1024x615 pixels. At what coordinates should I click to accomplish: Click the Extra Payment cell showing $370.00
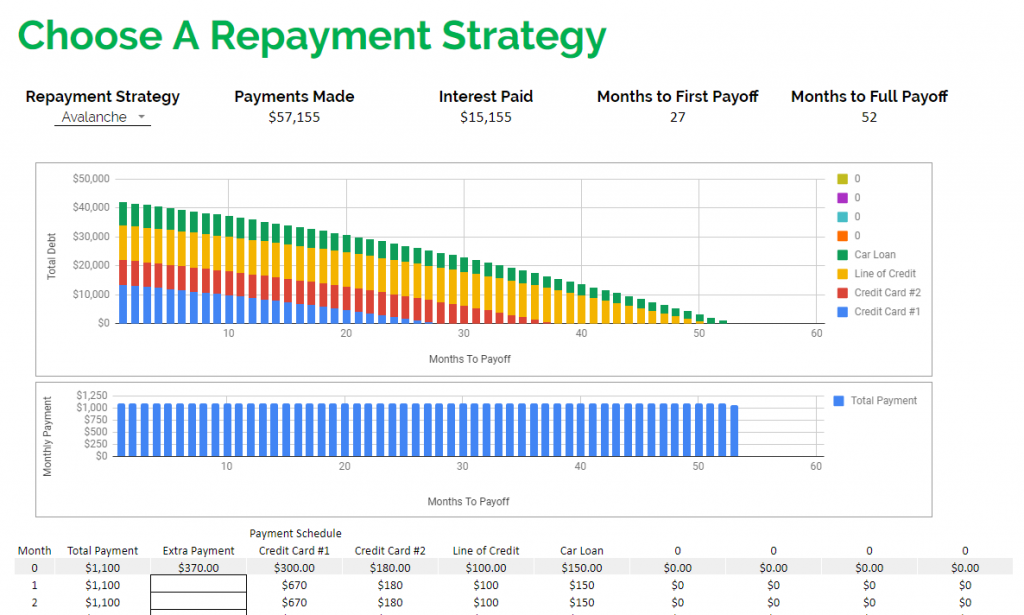pos(198,566)
